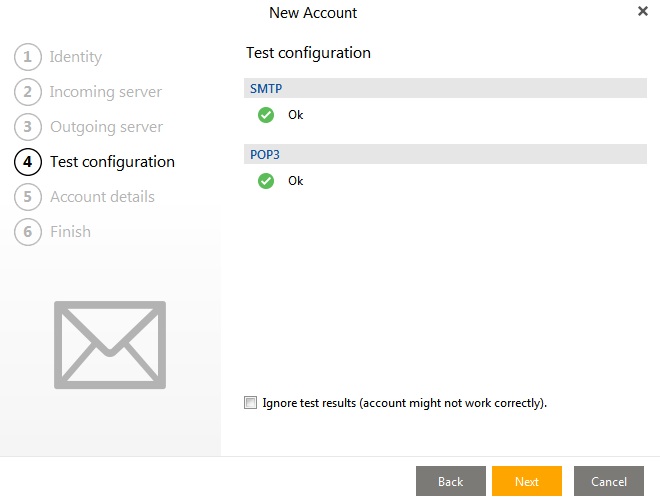Click the SMTP section header bar
Image resolution: width=660 pixels, height=503 pixels.
[x=445, y=88]
